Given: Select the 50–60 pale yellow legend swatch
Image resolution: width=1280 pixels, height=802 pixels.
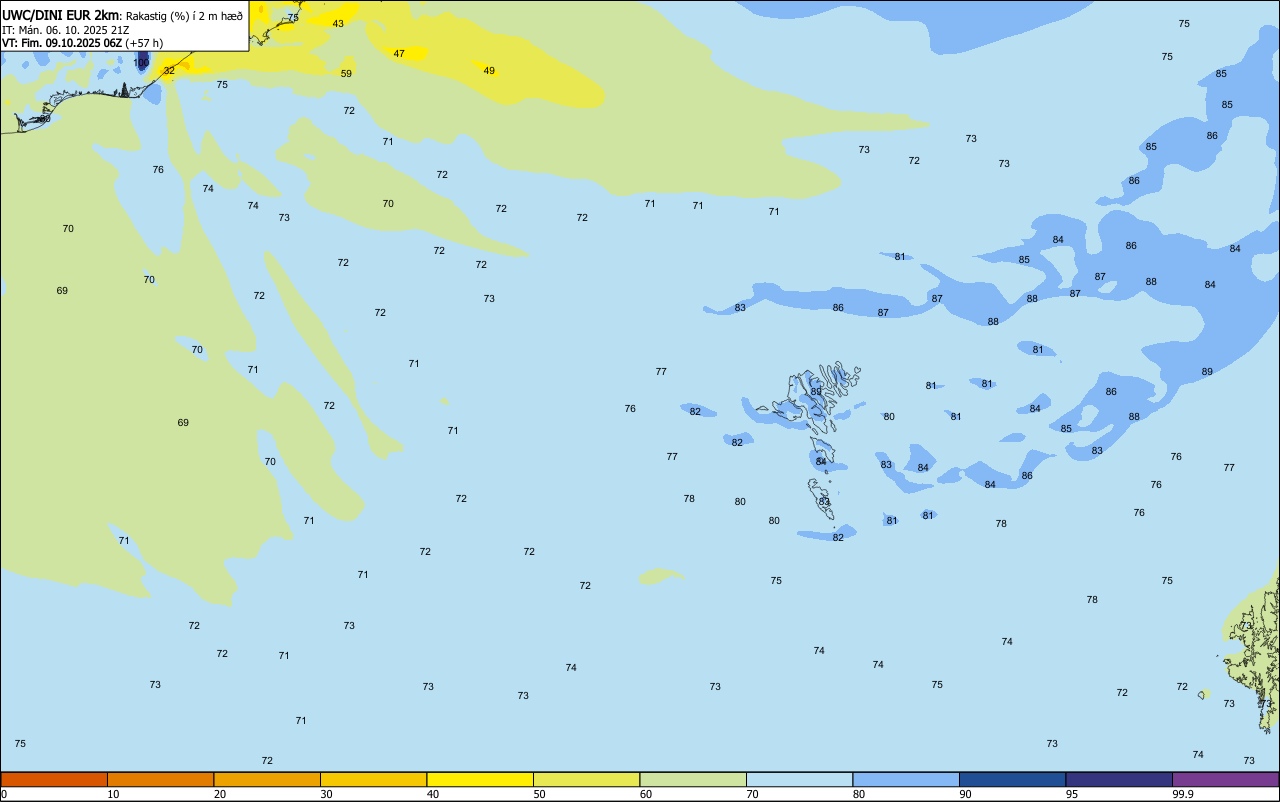Looking at the screenshot, I should [586, 779].
